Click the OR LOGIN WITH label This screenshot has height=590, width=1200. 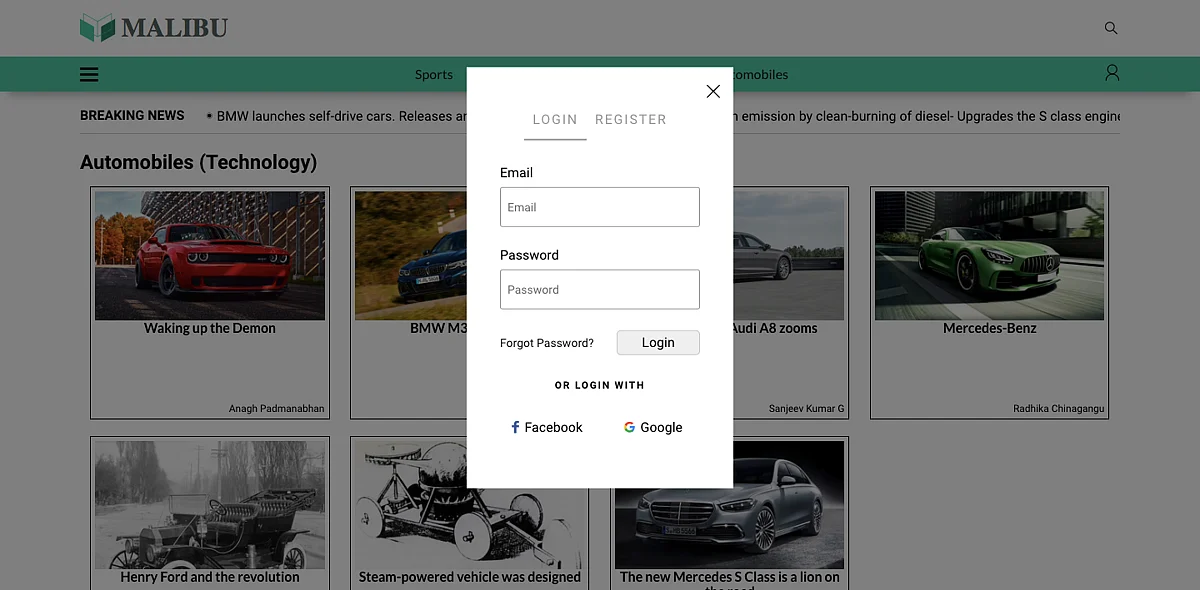tap(600, 385)
